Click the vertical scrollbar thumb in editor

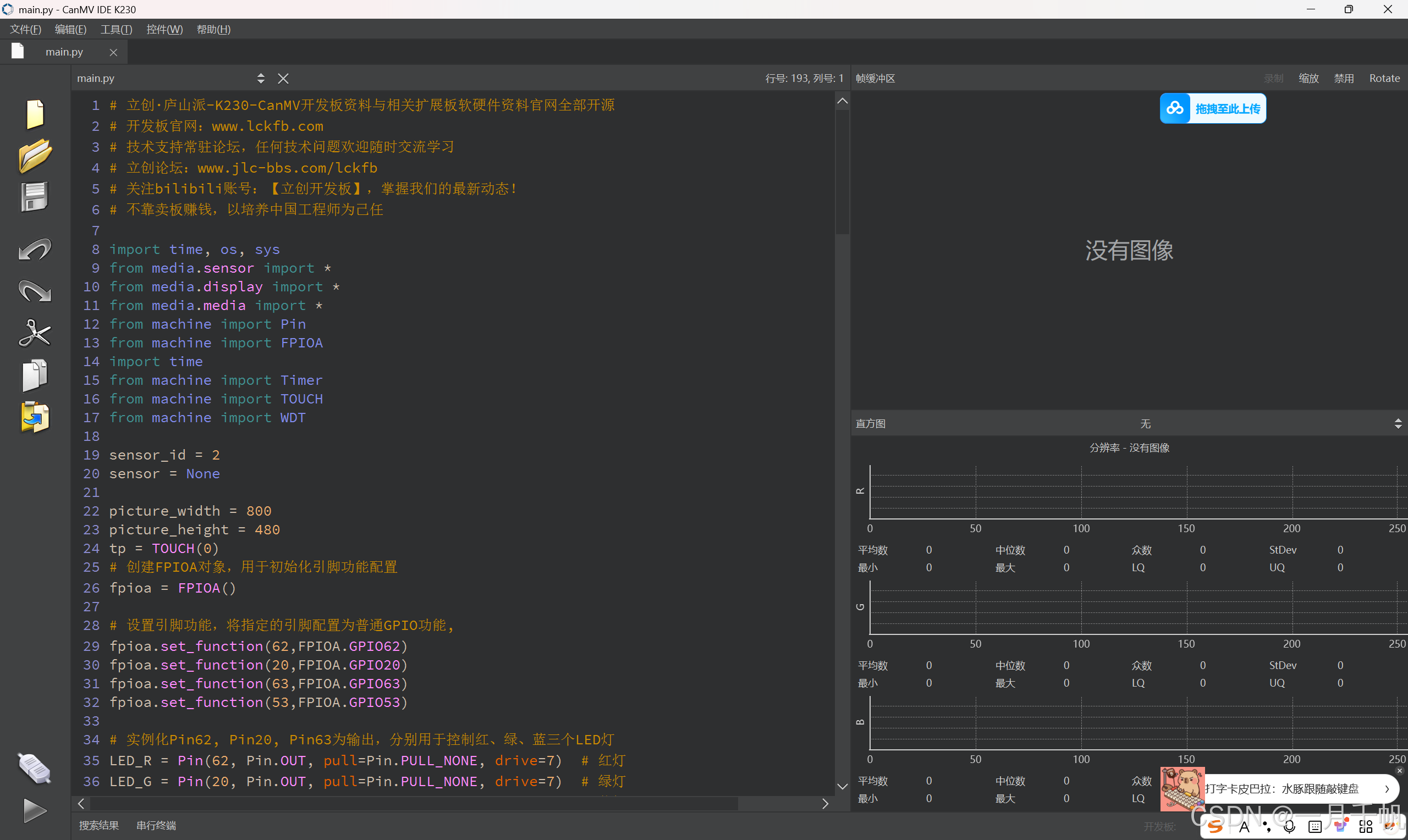pyautogui.click(x=842, y=172)
